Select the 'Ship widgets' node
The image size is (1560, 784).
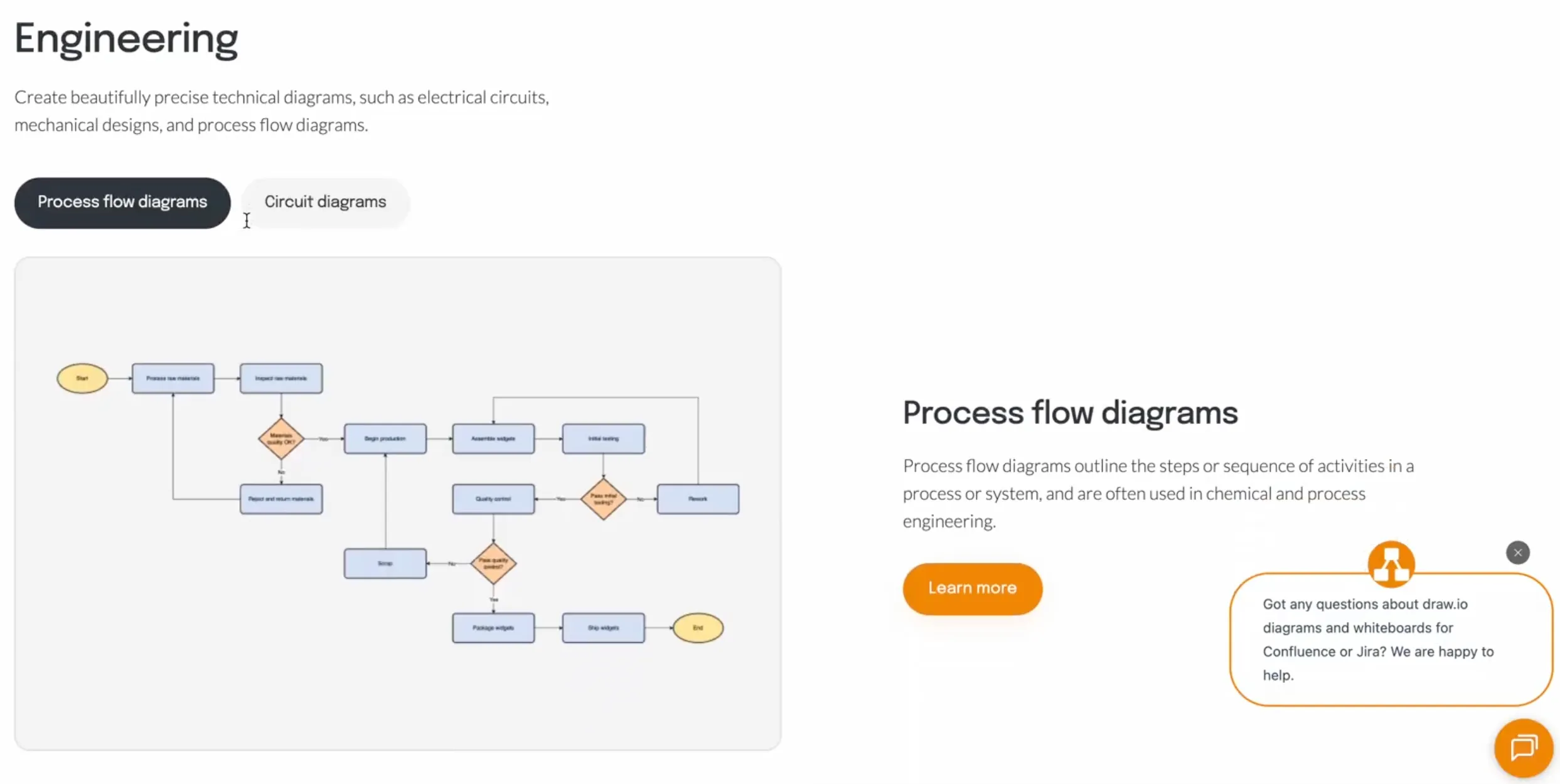tap(602, 628)
